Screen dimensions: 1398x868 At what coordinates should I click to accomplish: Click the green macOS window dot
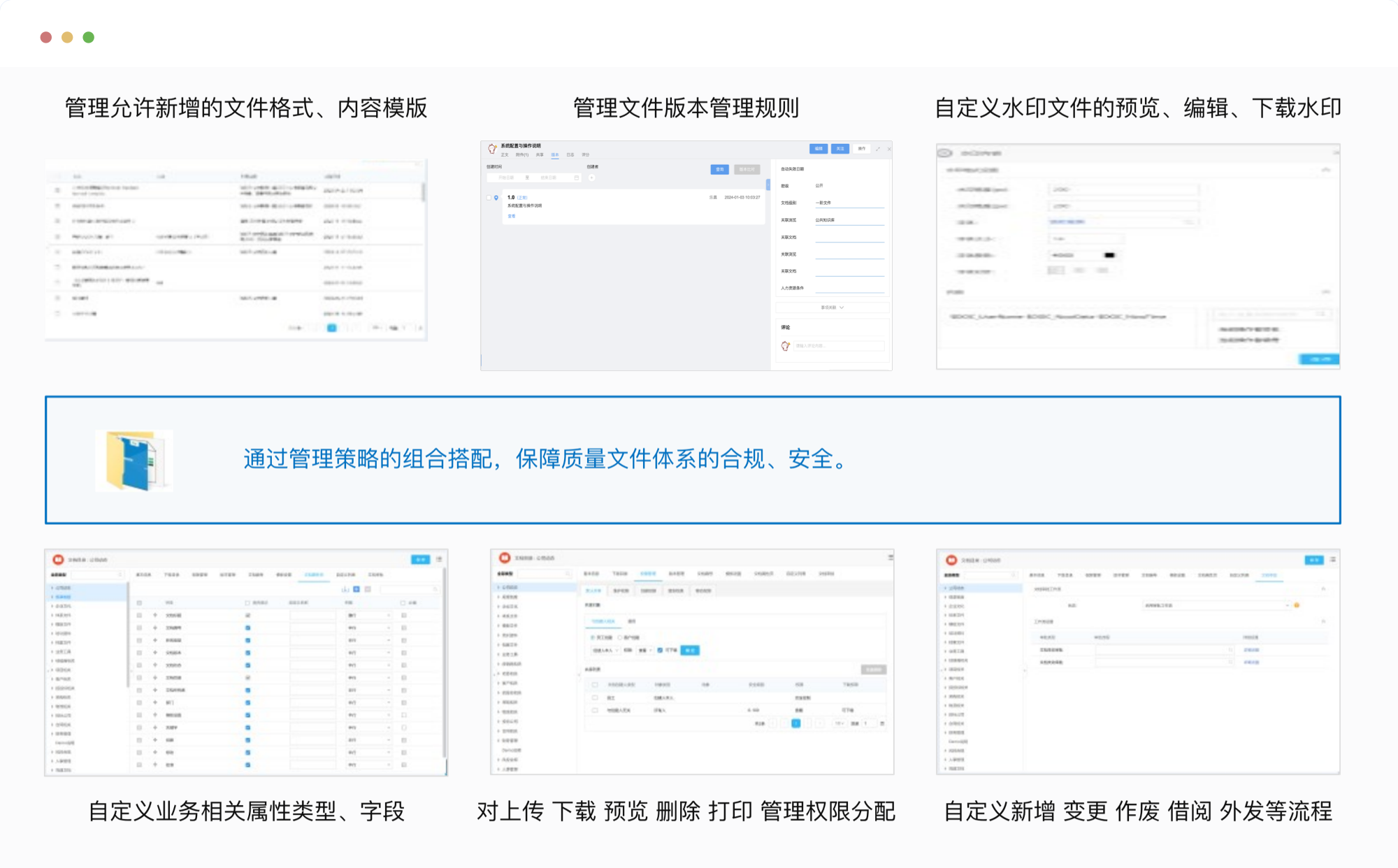coord(89,37)
